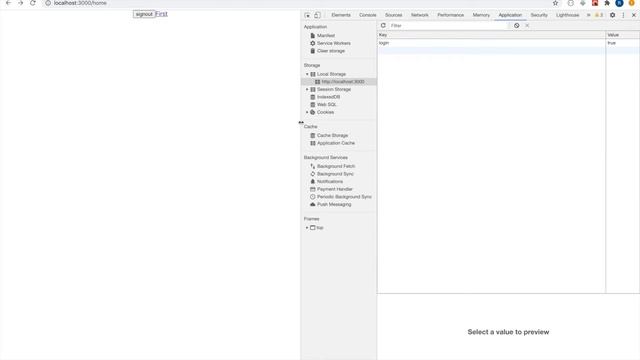Switch to the Sources tab
The height and width of the screenshot is (360, 640).
393,15
